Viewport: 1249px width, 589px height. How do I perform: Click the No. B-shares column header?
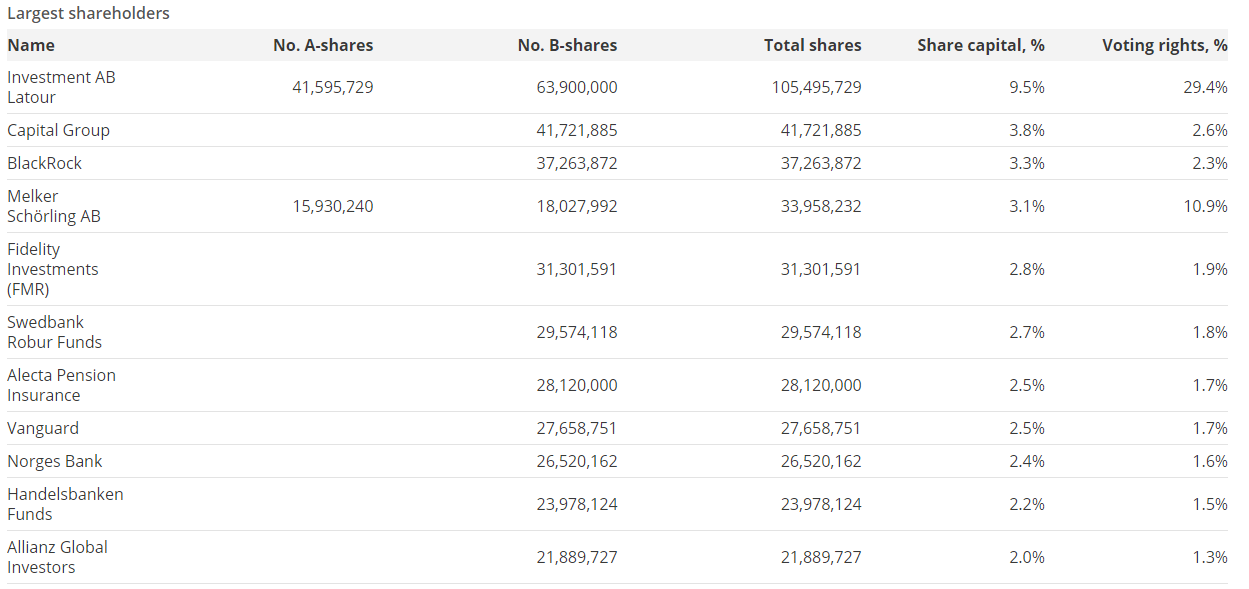pyautogui.click(x=567, y=45)
